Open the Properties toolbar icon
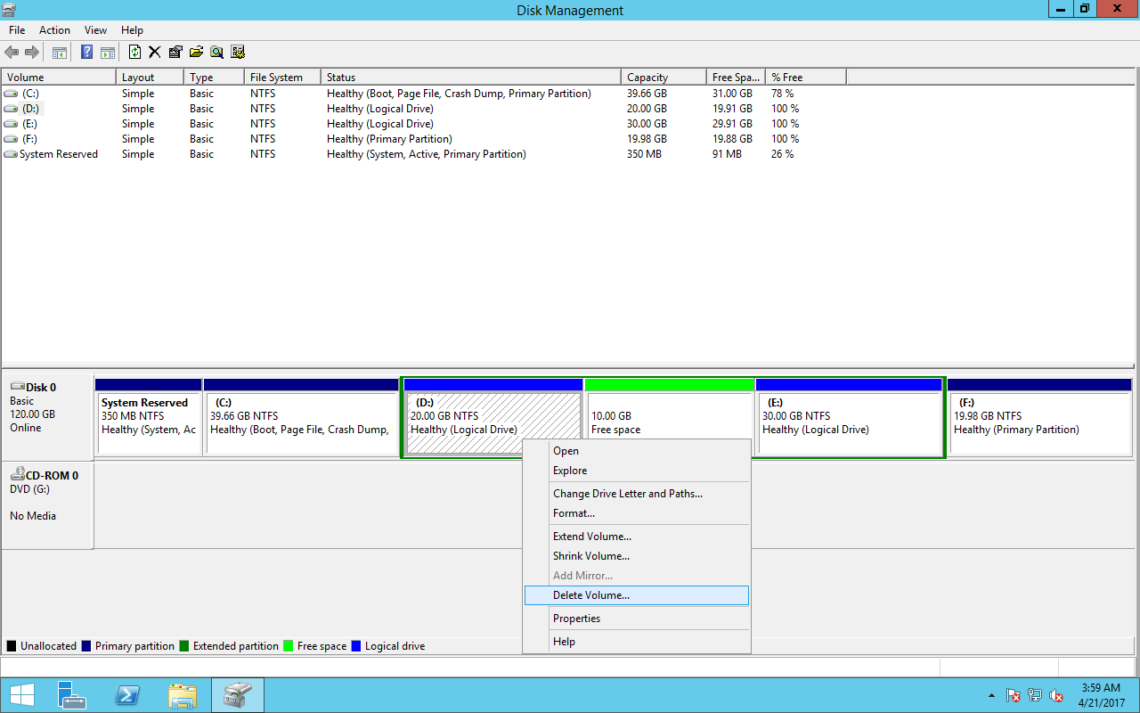 pyautogui.click(x=175, y=51)
